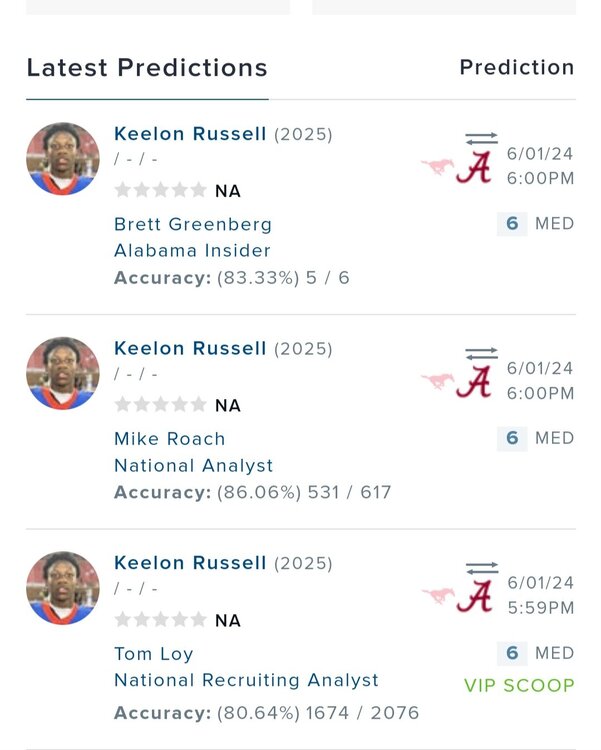Open Keelon Russell link in Tom Loy row

point(190,564)
